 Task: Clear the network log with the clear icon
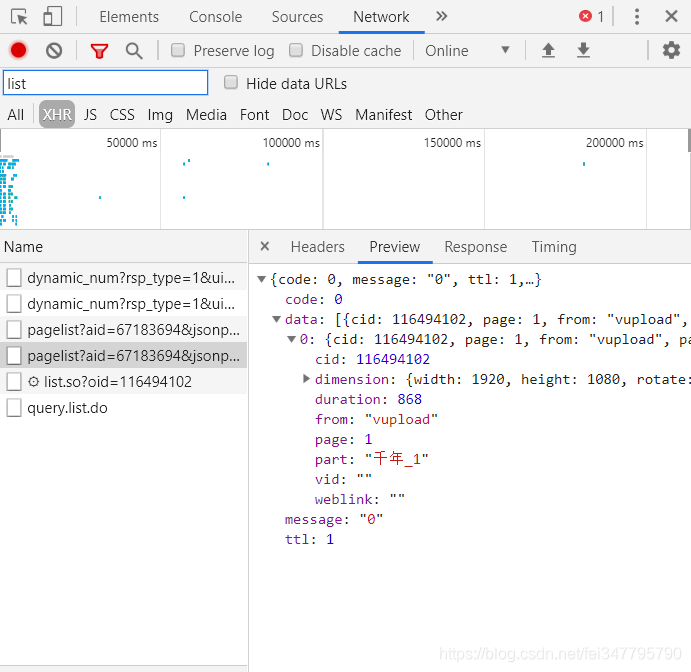[x=54, y=51]
